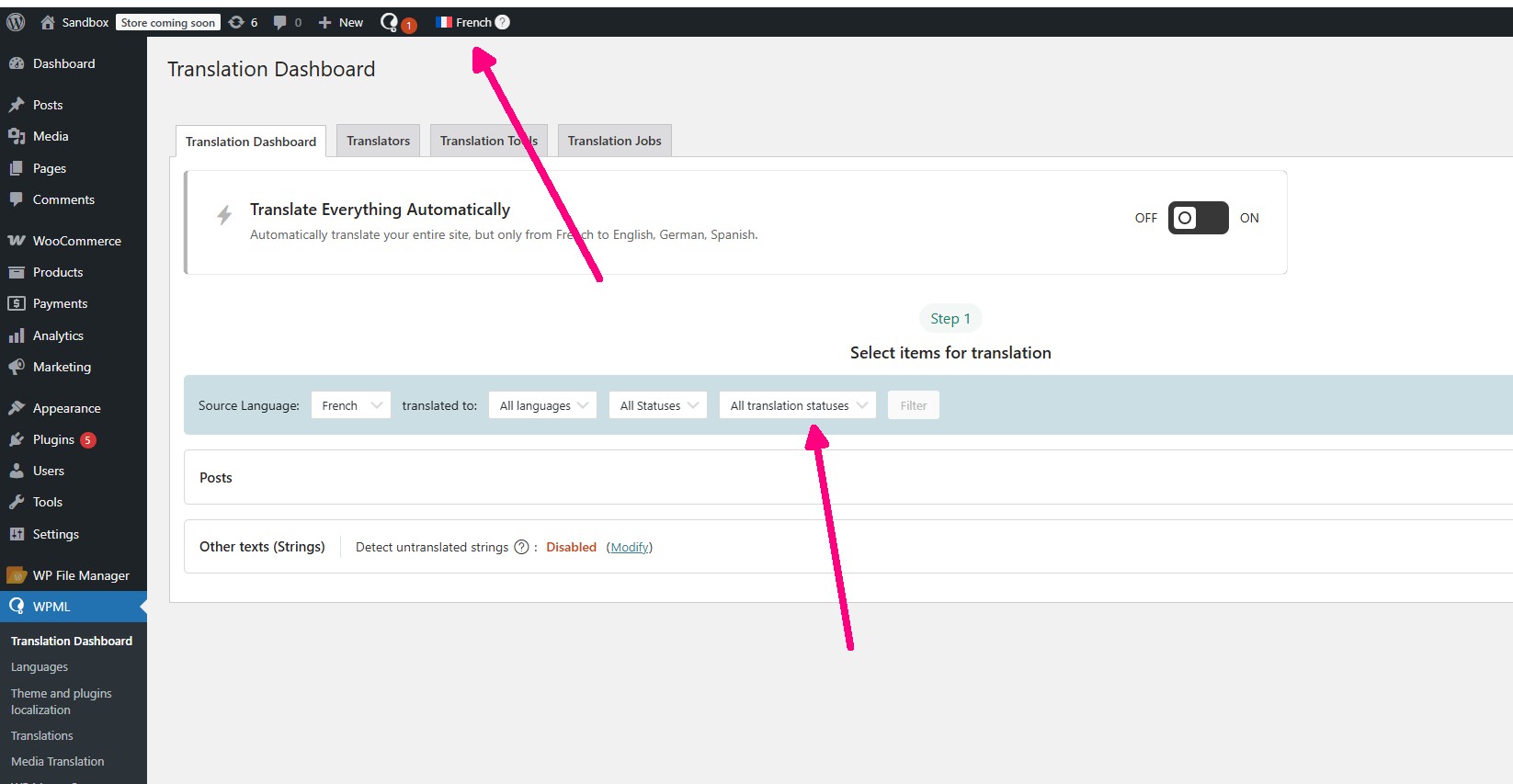Switch to the Translation Jobs tab
1513x784 pixels.
(x=615, y=141)
